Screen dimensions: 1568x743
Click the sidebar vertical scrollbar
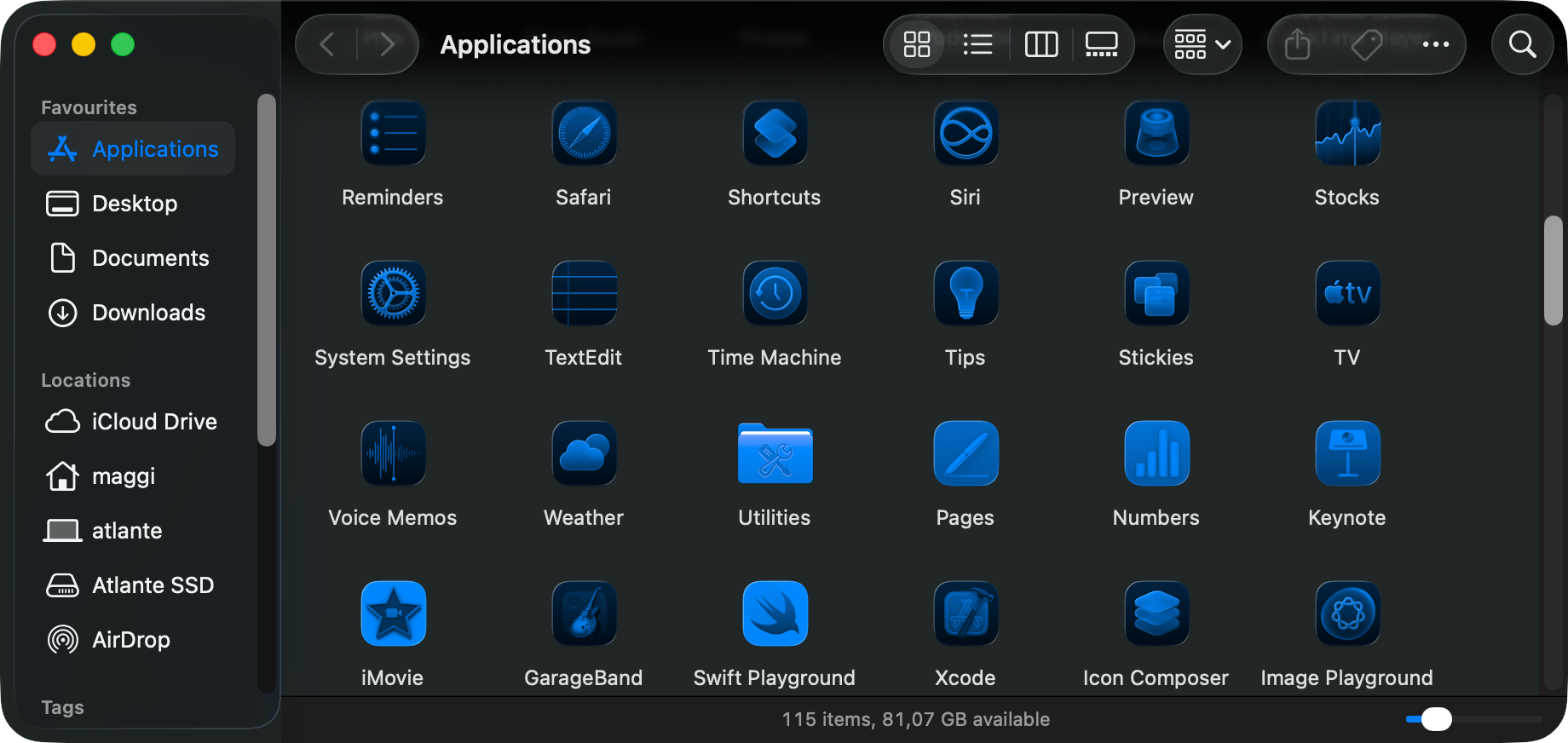point(267,270)
